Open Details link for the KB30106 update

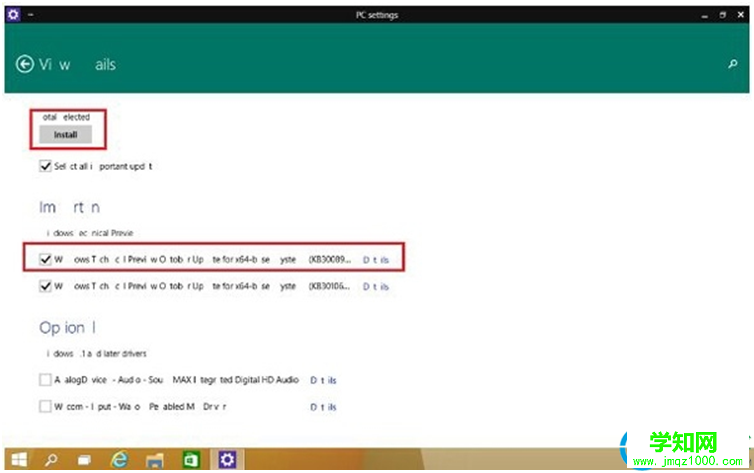tap(376, 287)
